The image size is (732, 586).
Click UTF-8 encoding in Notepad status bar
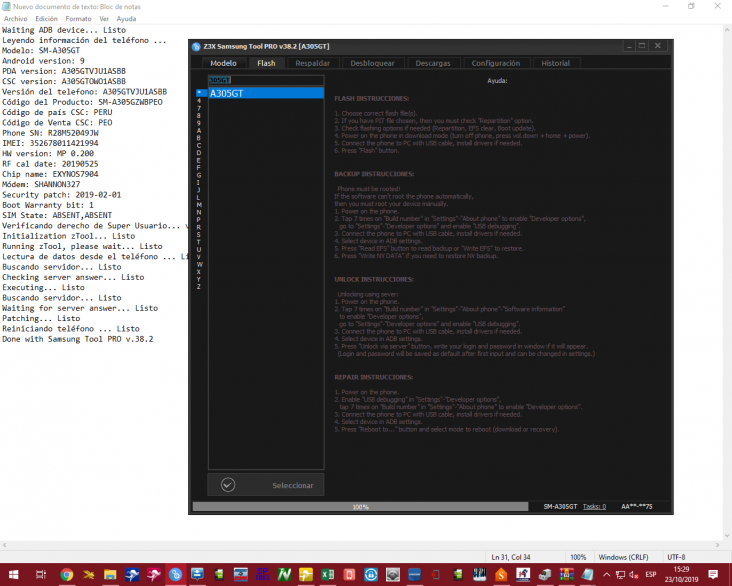pos(676,557)
